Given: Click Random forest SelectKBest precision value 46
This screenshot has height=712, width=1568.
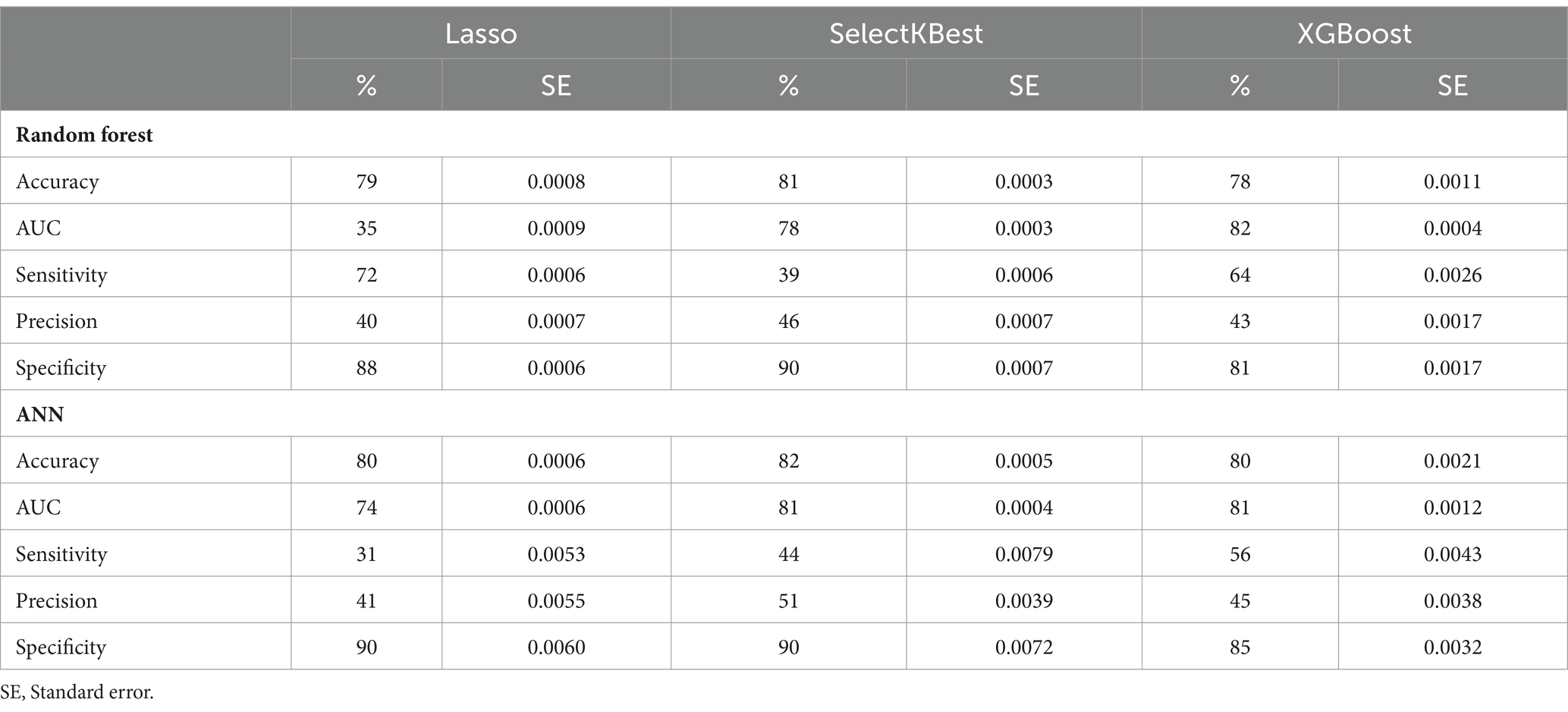Looking at the screenshot, I should [x=788, y=321].
